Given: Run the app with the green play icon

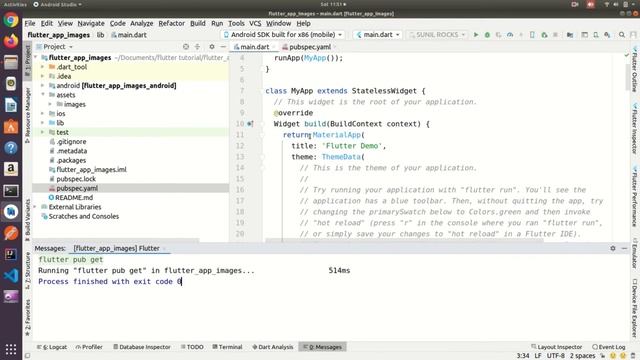Looking at the screenshot, I should click(x=476, y=35).
